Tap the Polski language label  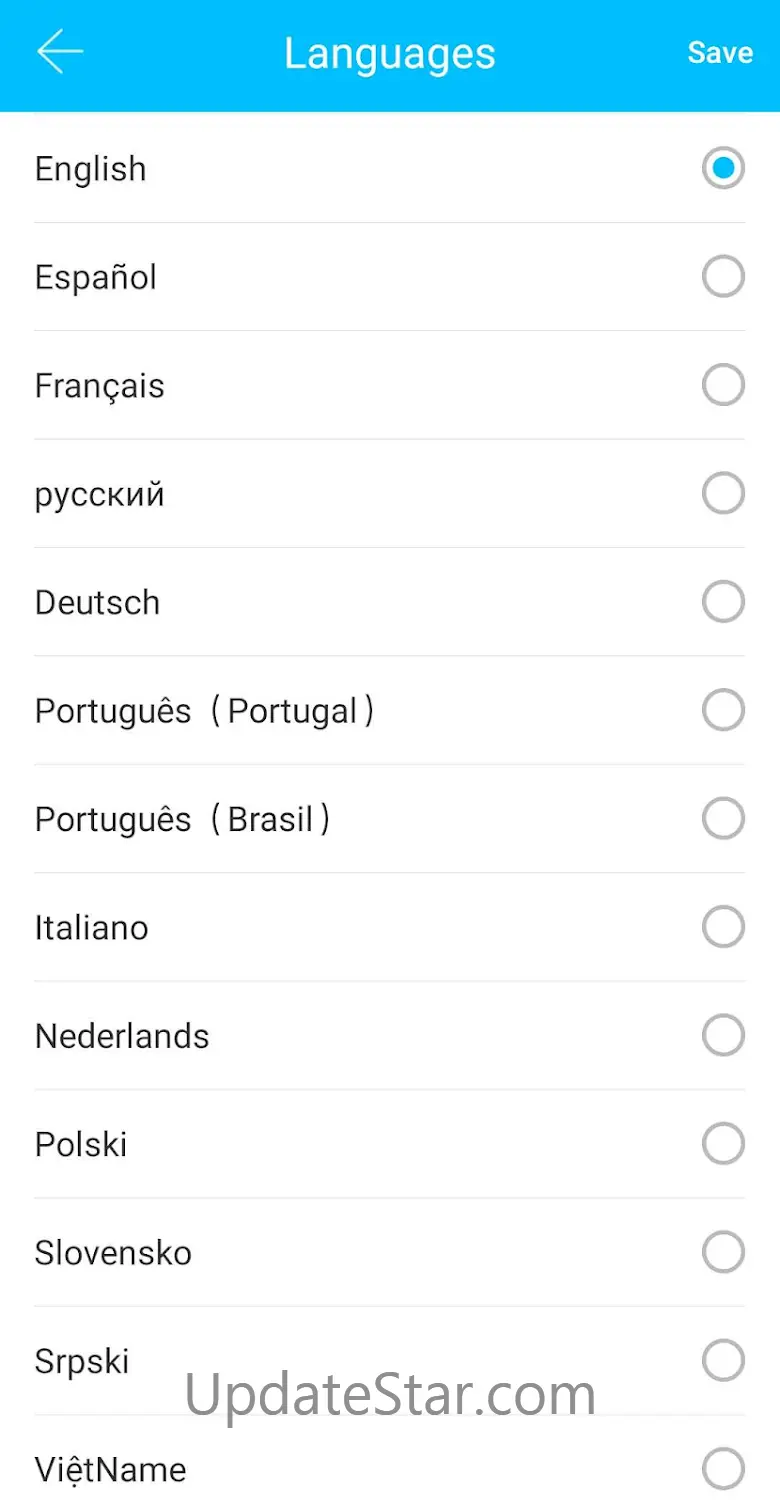click(81, 1144)
